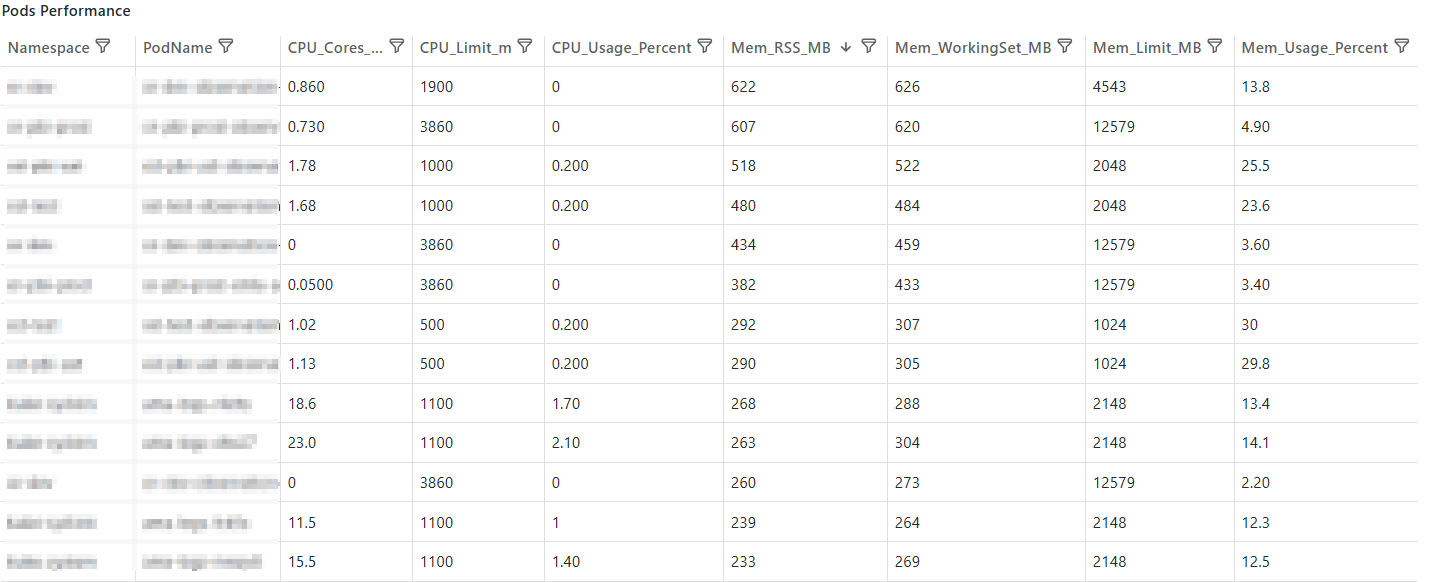Open the filter for the Namespace column
Image resolution: width=1430 pixels, height=582 pixels.
(x=101, y=47)
